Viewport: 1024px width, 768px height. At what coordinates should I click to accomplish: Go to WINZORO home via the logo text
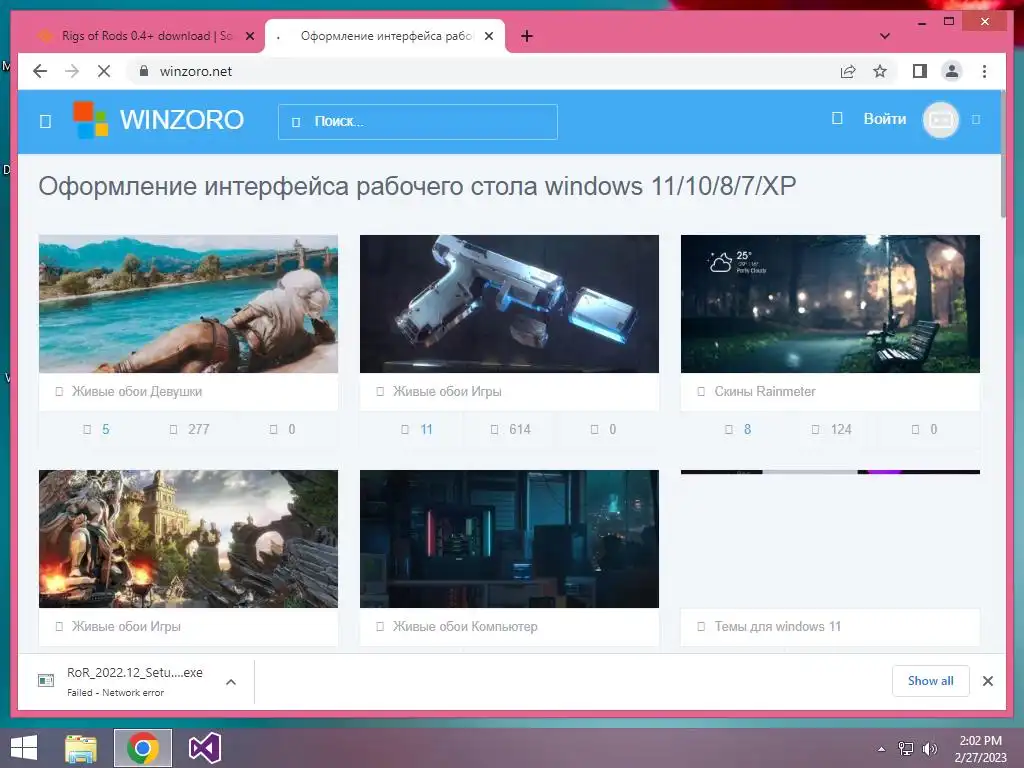coord(182,120)
